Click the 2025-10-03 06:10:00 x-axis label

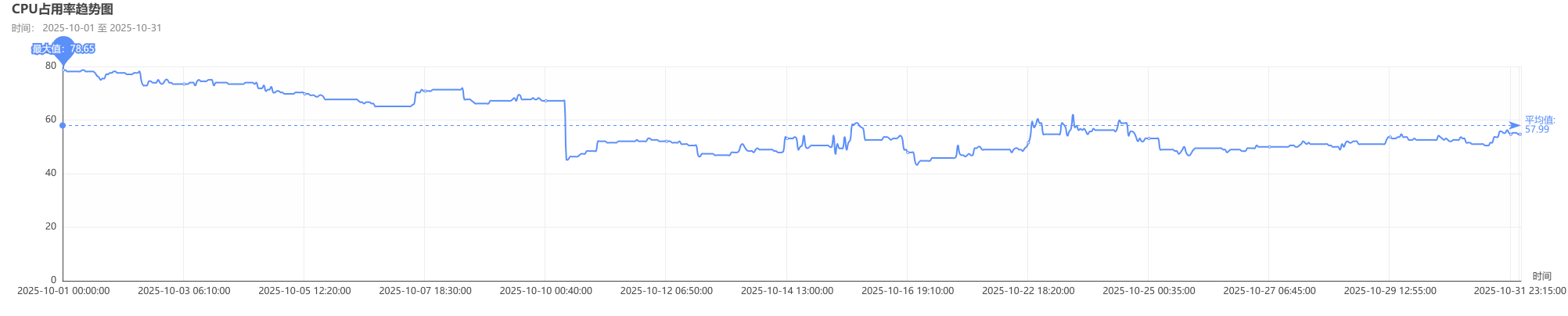tap(184, 291)
